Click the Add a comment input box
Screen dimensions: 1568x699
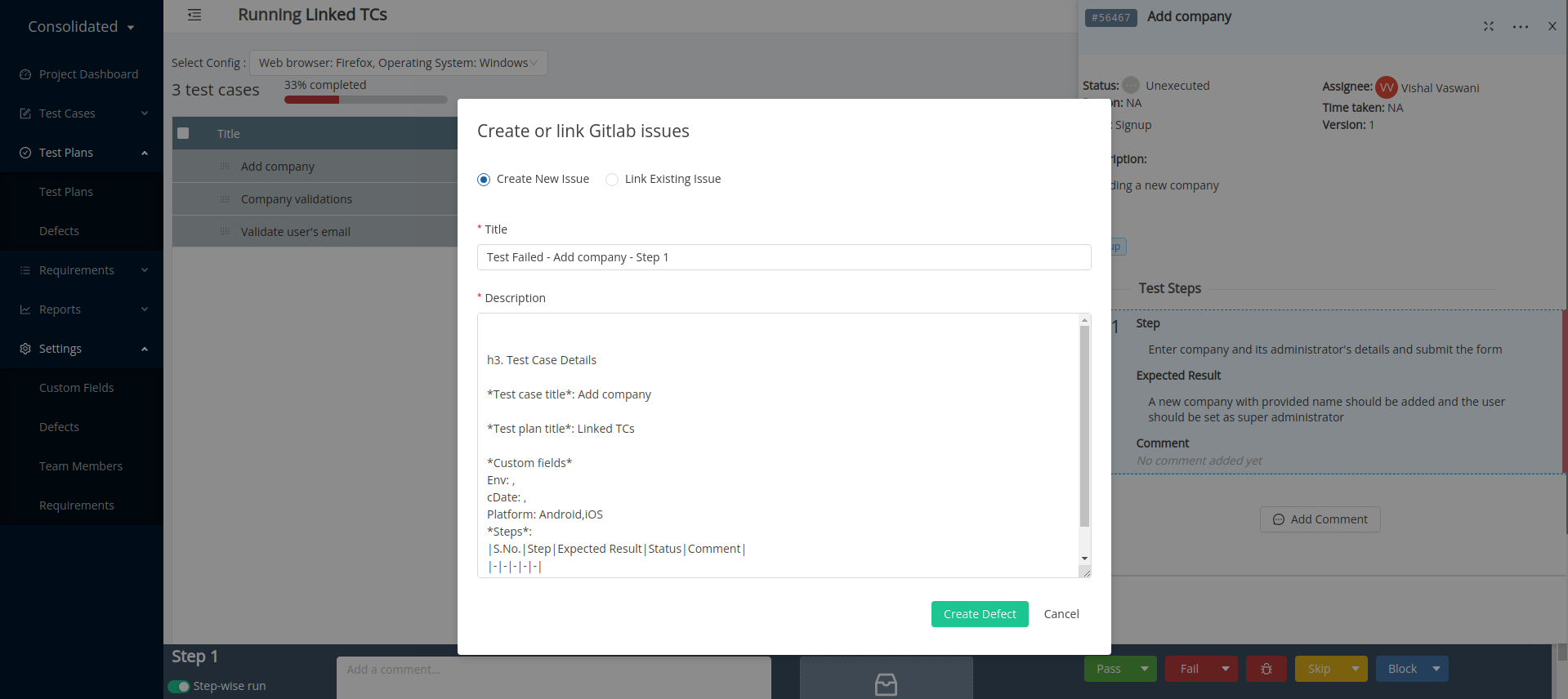[x=554, y=677]
